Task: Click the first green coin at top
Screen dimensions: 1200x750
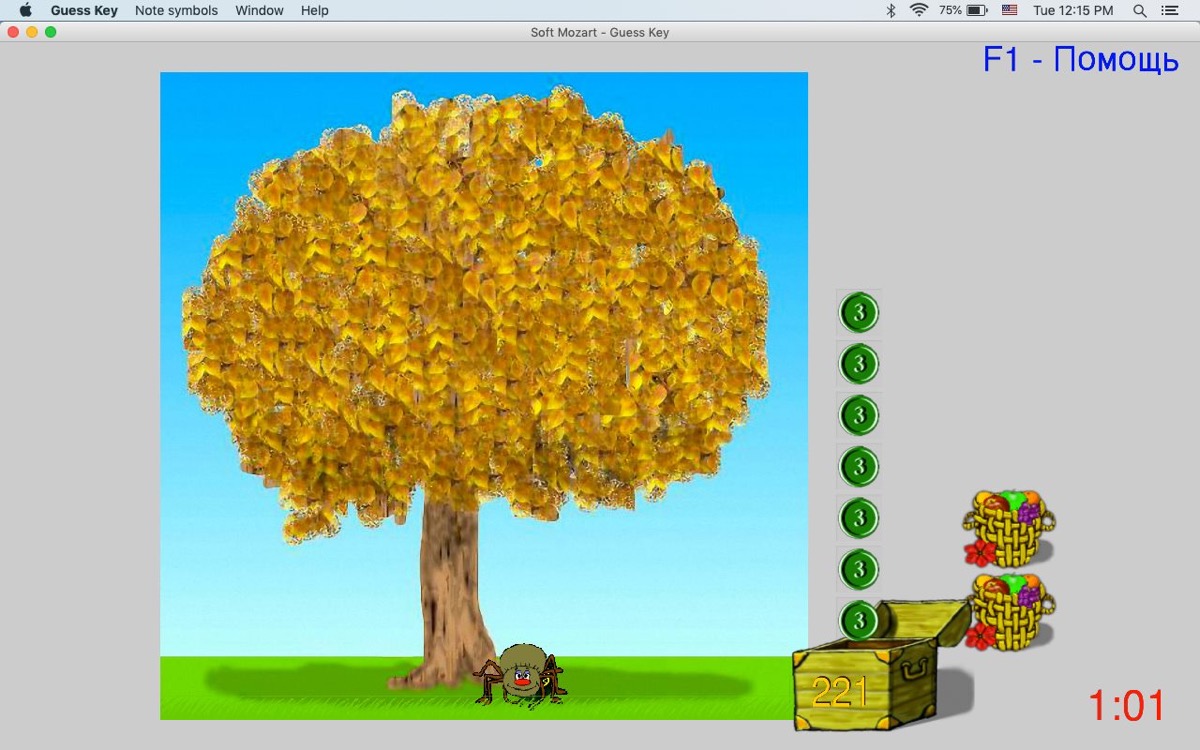Action: click(859, 312)
